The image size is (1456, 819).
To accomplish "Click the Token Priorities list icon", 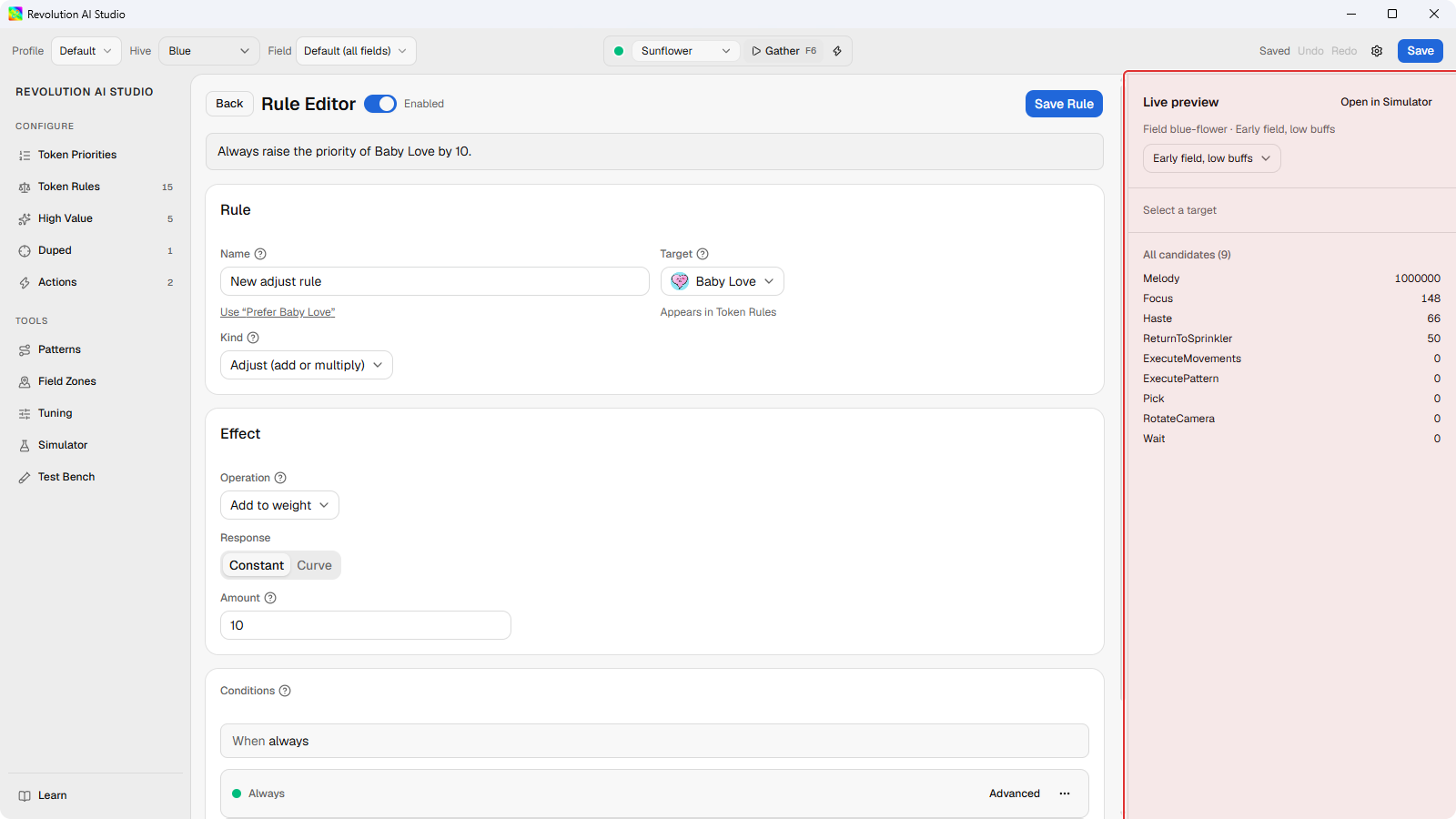I will tap(25, 156).
